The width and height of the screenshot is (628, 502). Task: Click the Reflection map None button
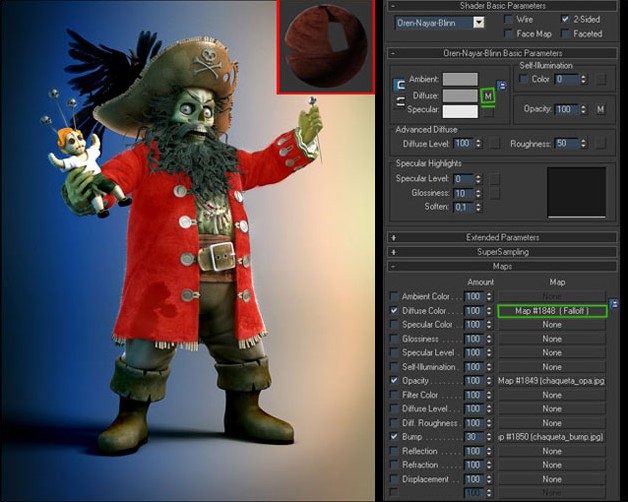tap(551, 451)
